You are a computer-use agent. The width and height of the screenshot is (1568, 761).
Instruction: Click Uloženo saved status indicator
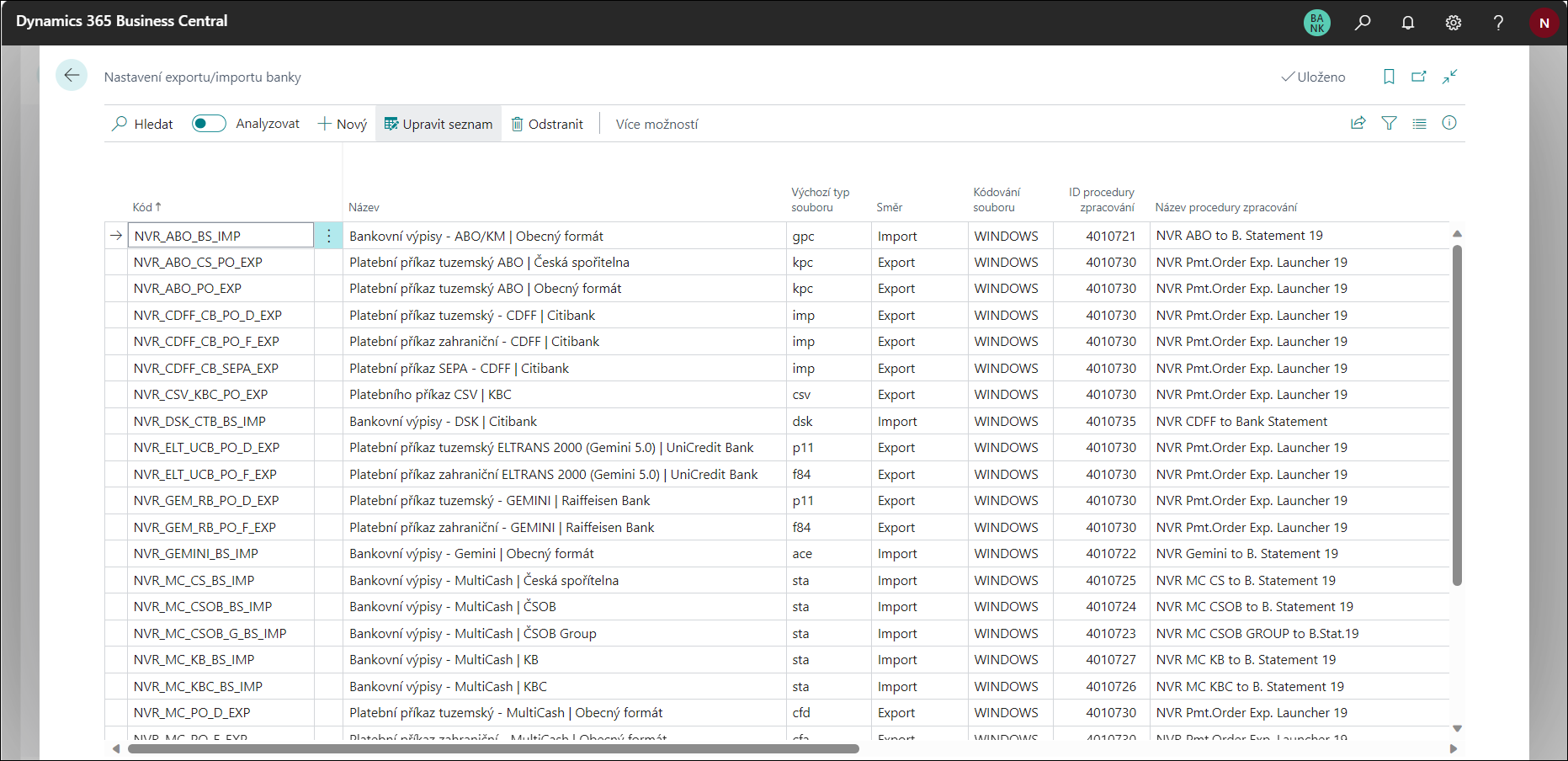(1313, 77)
